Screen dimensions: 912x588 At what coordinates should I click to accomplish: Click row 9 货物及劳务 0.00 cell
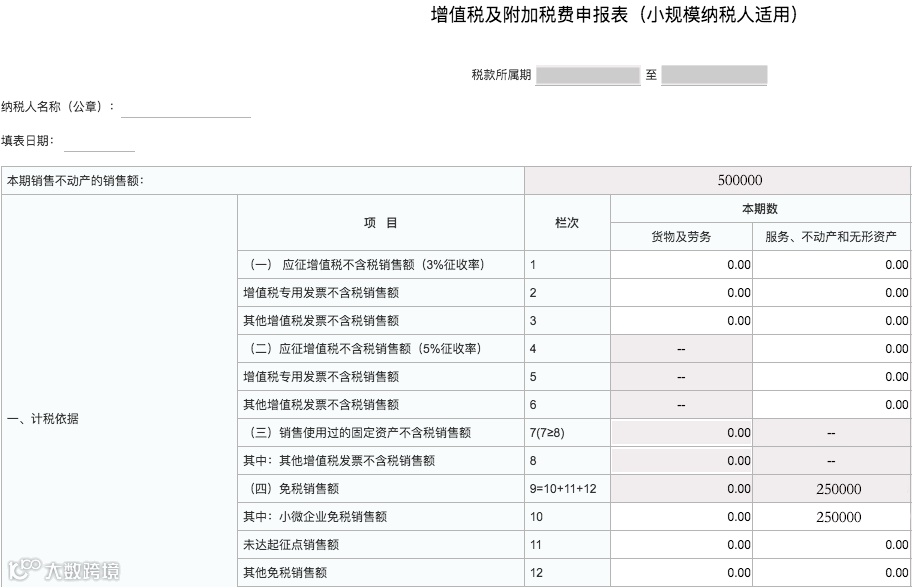681,489
